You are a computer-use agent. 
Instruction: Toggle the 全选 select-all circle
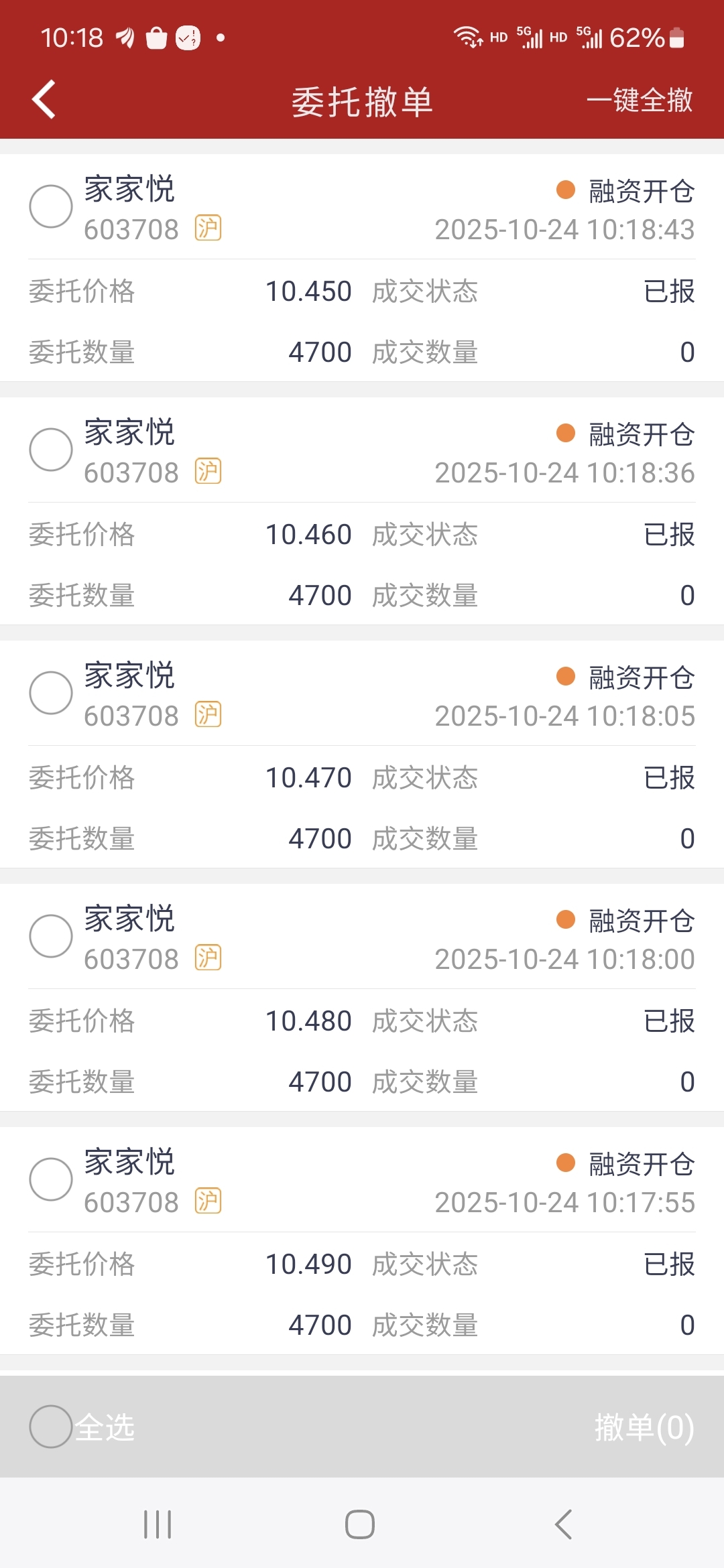tap(51, 1427)
